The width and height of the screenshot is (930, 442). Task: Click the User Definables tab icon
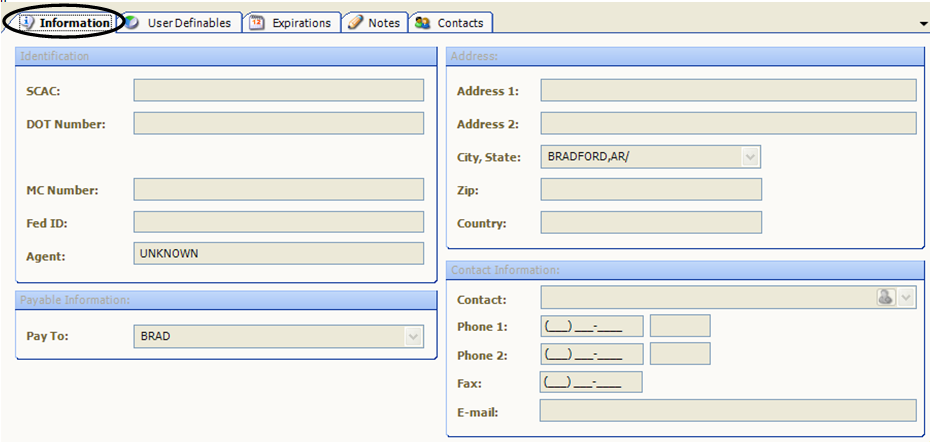(x=132, y=23)
